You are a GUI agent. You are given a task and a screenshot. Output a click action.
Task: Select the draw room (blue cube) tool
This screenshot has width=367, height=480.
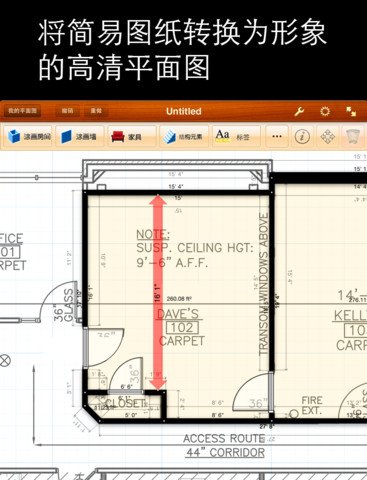(x=29, y=136)
